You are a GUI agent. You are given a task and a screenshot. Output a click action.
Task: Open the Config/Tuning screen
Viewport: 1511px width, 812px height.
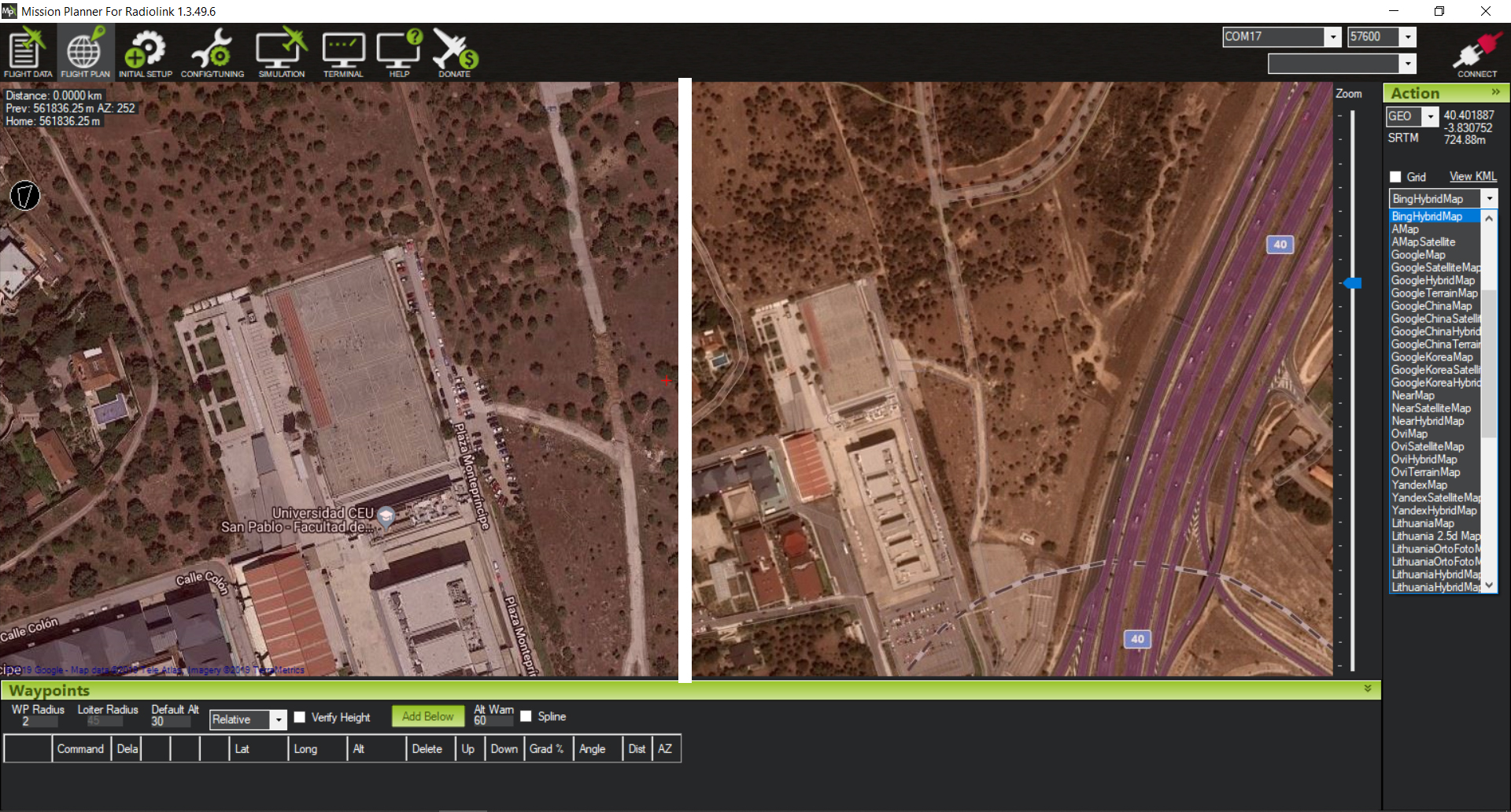click(x=212, y=52)
